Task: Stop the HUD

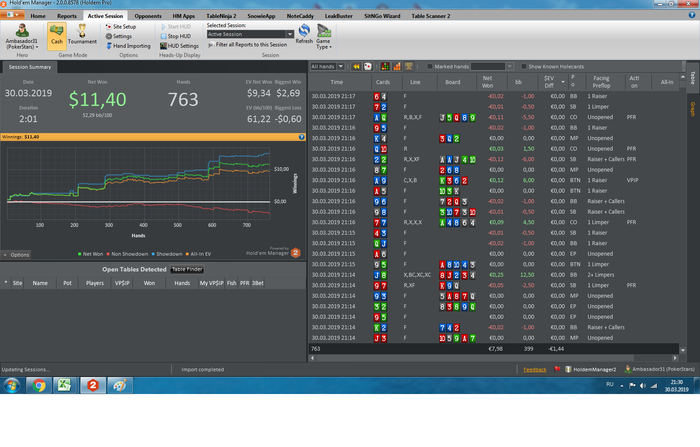Action: click(179, 36)
